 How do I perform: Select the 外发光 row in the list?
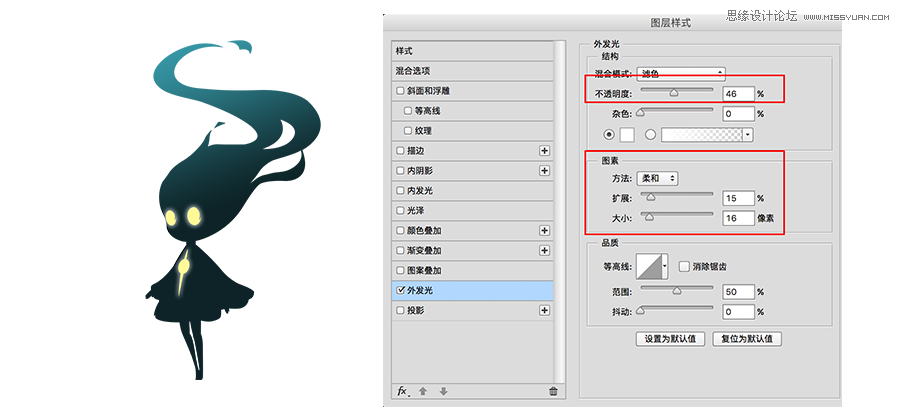point(472,290)
